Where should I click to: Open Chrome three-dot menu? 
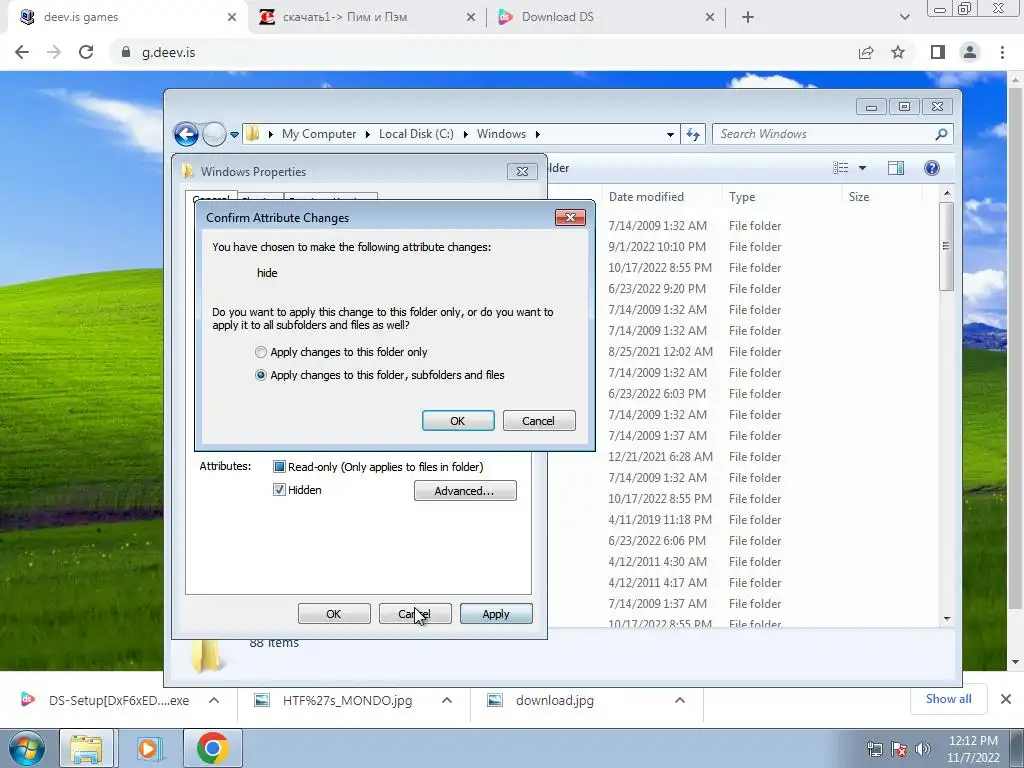pos(1002,52)
